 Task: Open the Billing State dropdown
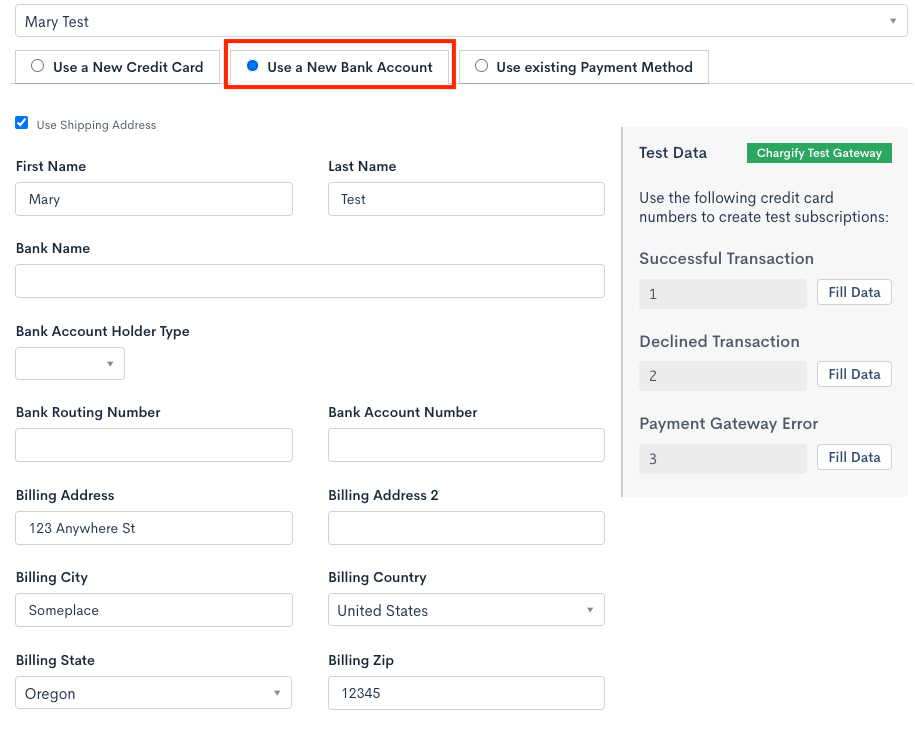tap(153, 693)
